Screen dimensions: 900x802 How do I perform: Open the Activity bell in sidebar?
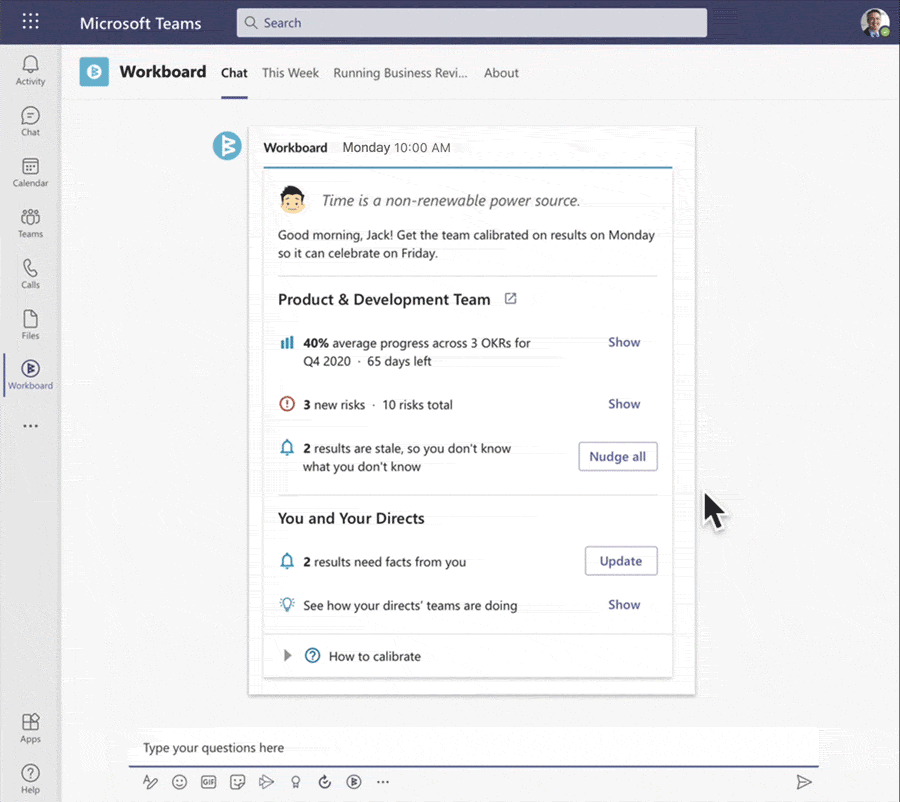(30, 70)
